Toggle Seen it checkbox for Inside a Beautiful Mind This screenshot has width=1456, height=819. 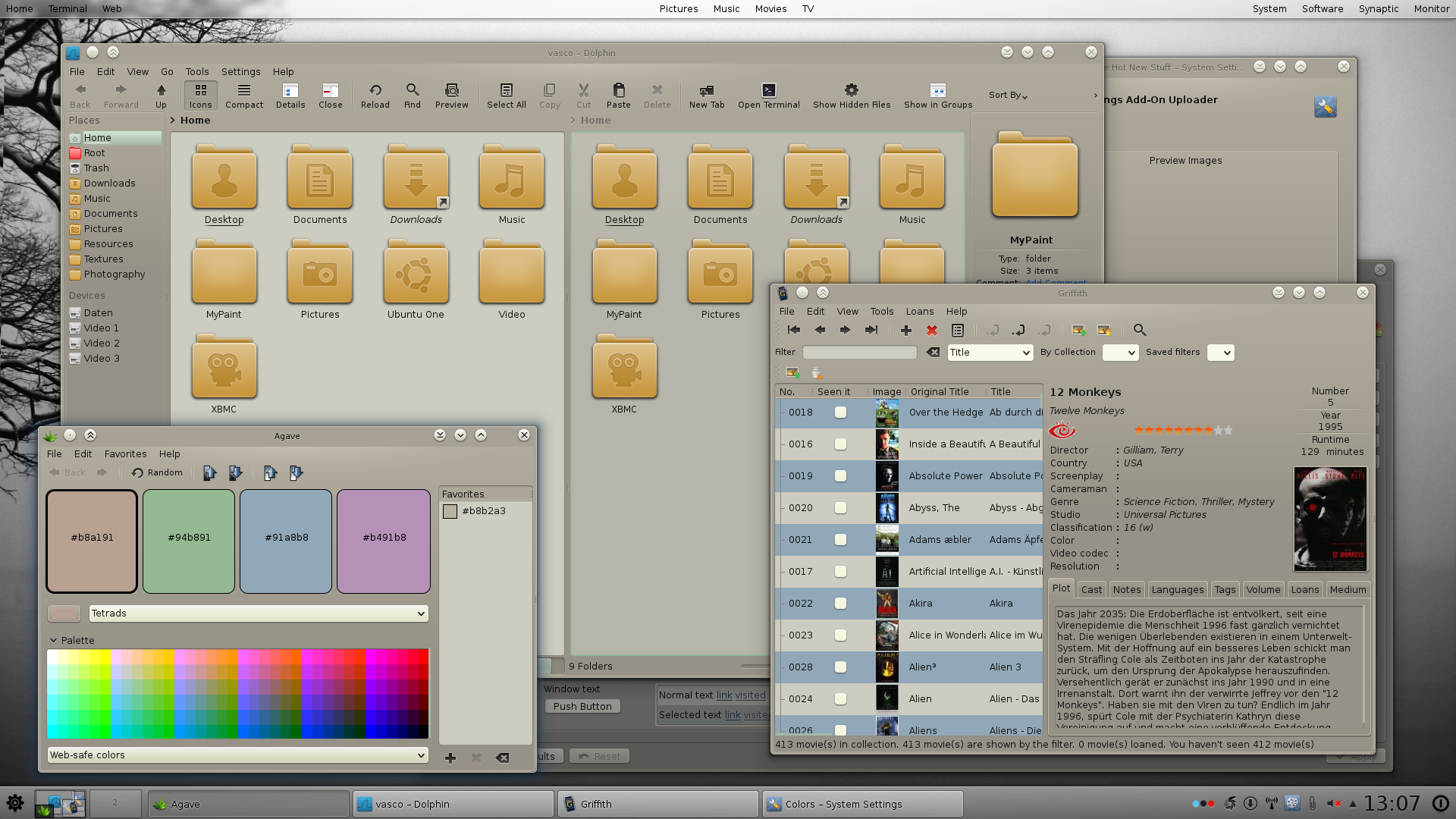[840, 444]
